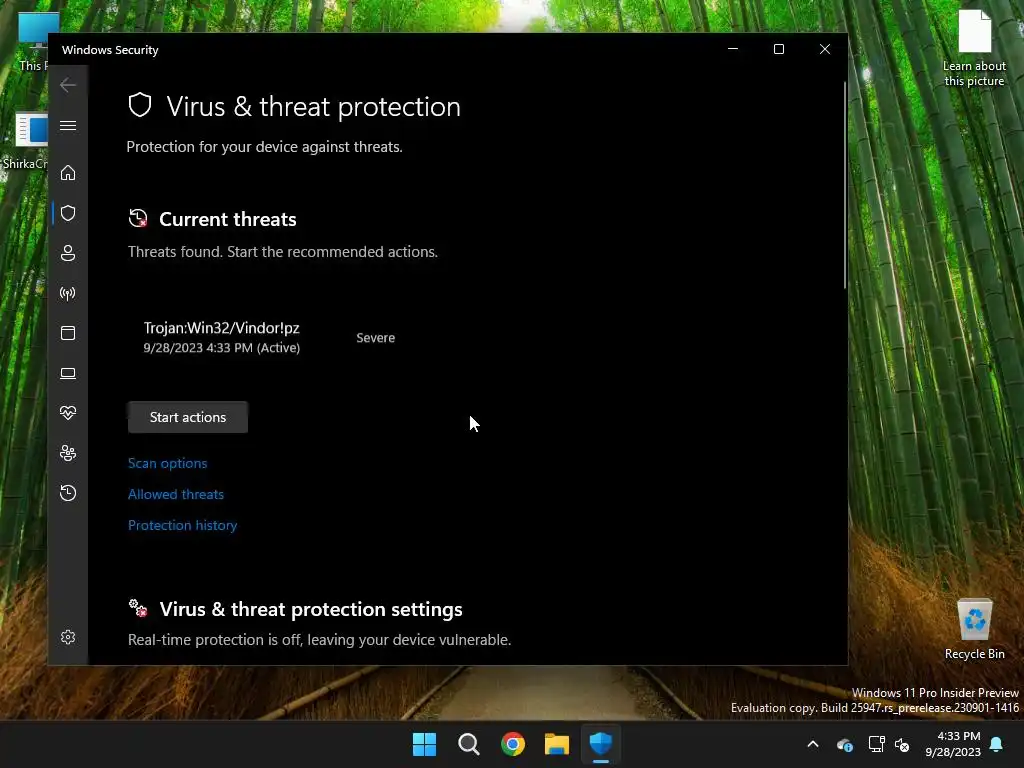Open Allowed threats link
This screenshot has width=1024, height=768.
click(176, 494)
